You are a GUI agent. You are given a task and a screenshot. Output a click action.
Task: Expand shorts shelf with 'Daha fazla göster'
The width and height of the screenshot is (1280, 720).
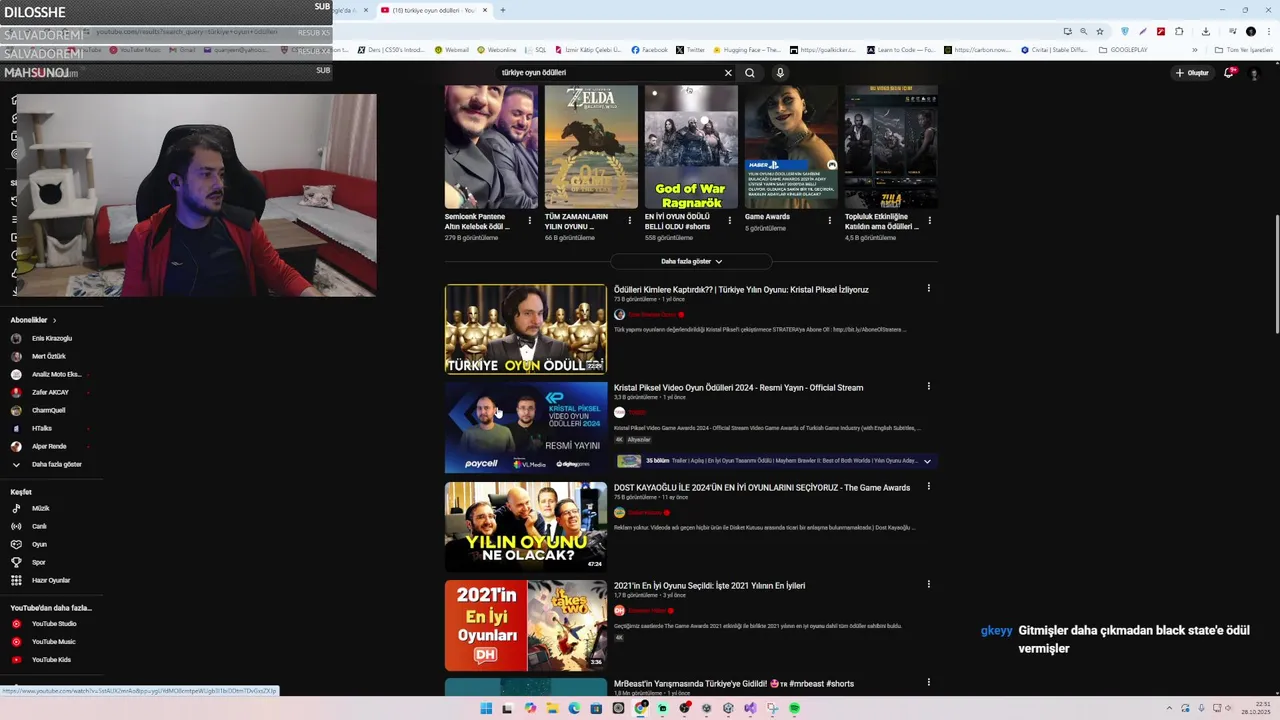pyautogui.click(x=691, y=261)
